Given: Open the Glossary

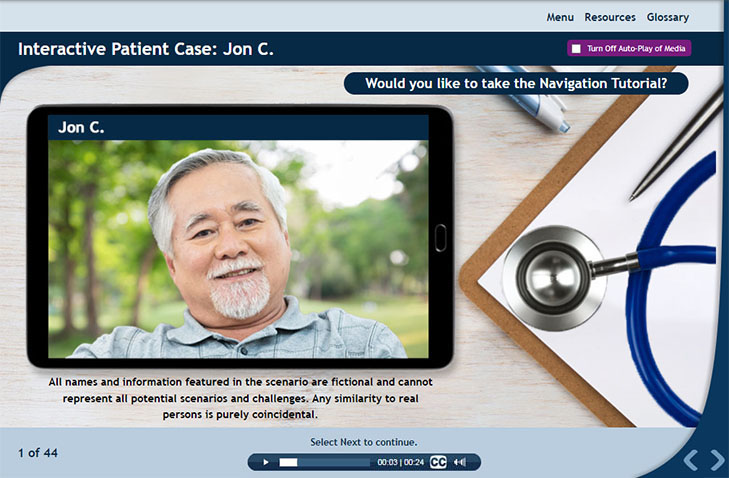Looking at the screenshot, I should click(x=668, y=17).
